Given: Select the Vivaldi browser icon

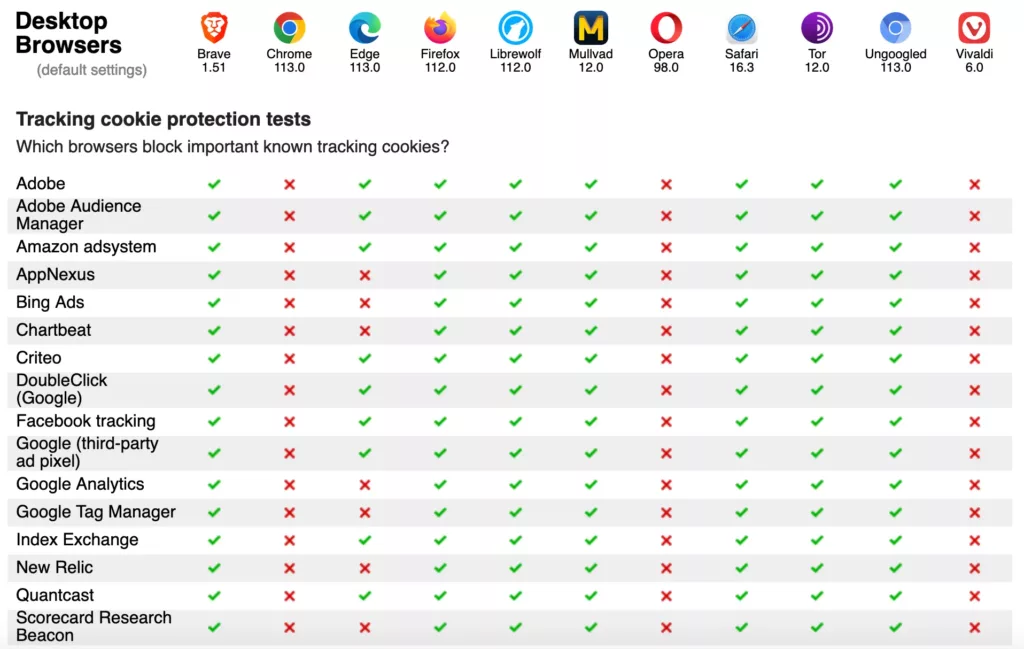Looking at the screenshot, I should pyautogui.click(x=974, y=28).
